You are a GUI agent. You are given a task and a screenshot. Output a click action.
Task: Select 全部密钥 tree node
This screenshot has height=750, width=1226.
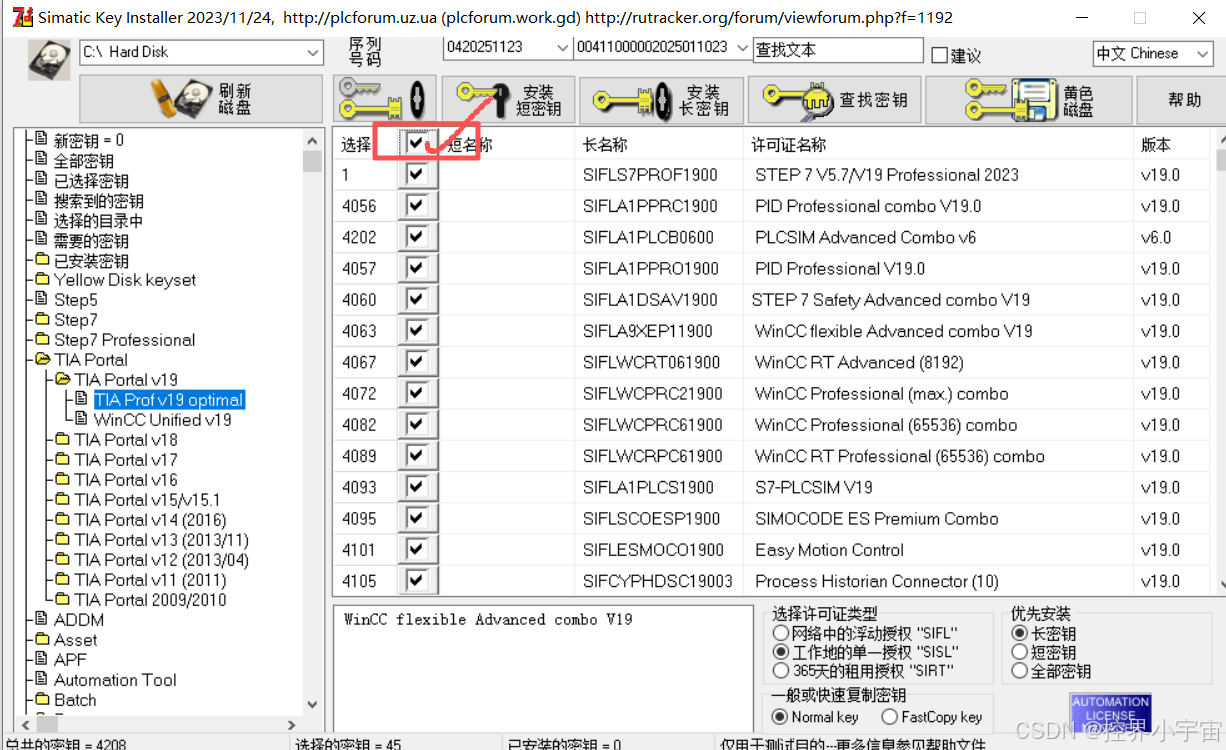84,160
